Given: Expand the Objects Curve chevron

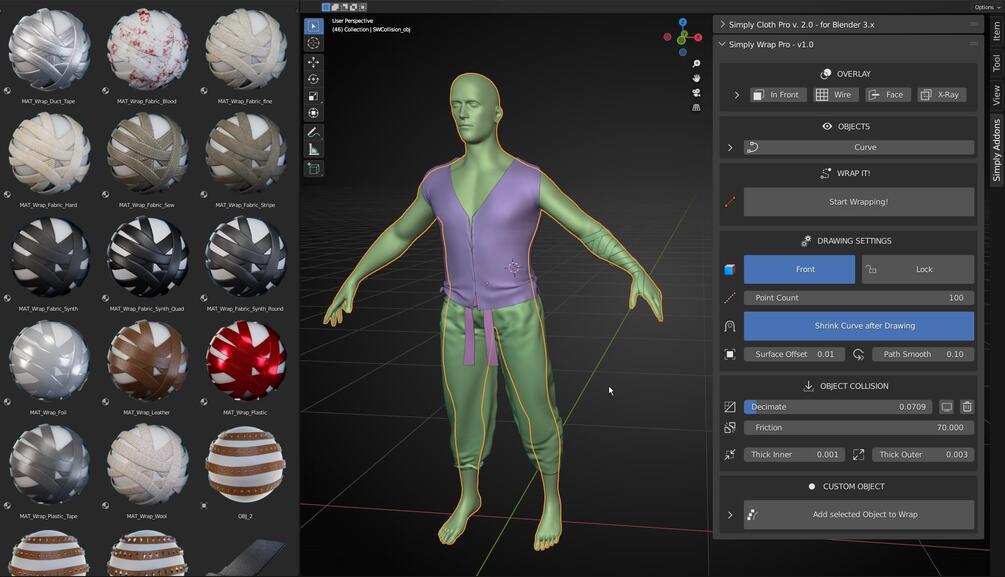Looking at the screenshot, I should tap(730, 147).
